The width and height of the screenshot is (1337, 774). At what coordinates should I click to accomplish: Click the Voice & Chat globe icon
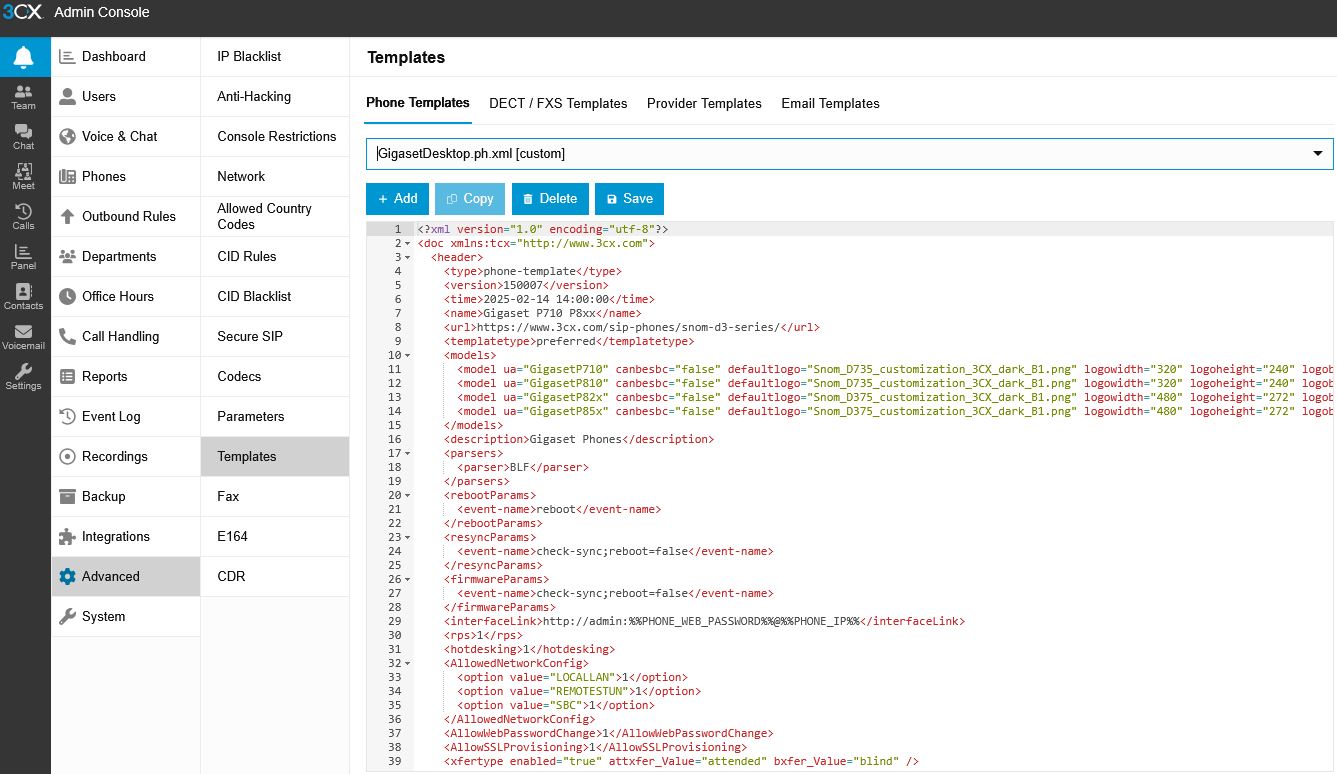click(x=67, y=137)
